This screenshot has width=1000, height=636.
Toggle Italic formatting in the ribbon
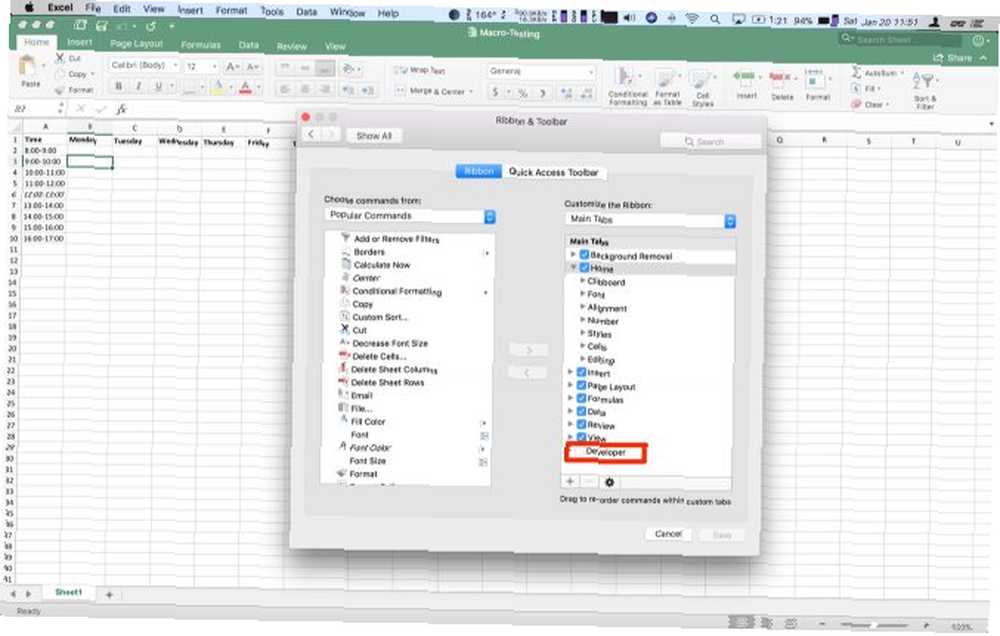point(138,86)
